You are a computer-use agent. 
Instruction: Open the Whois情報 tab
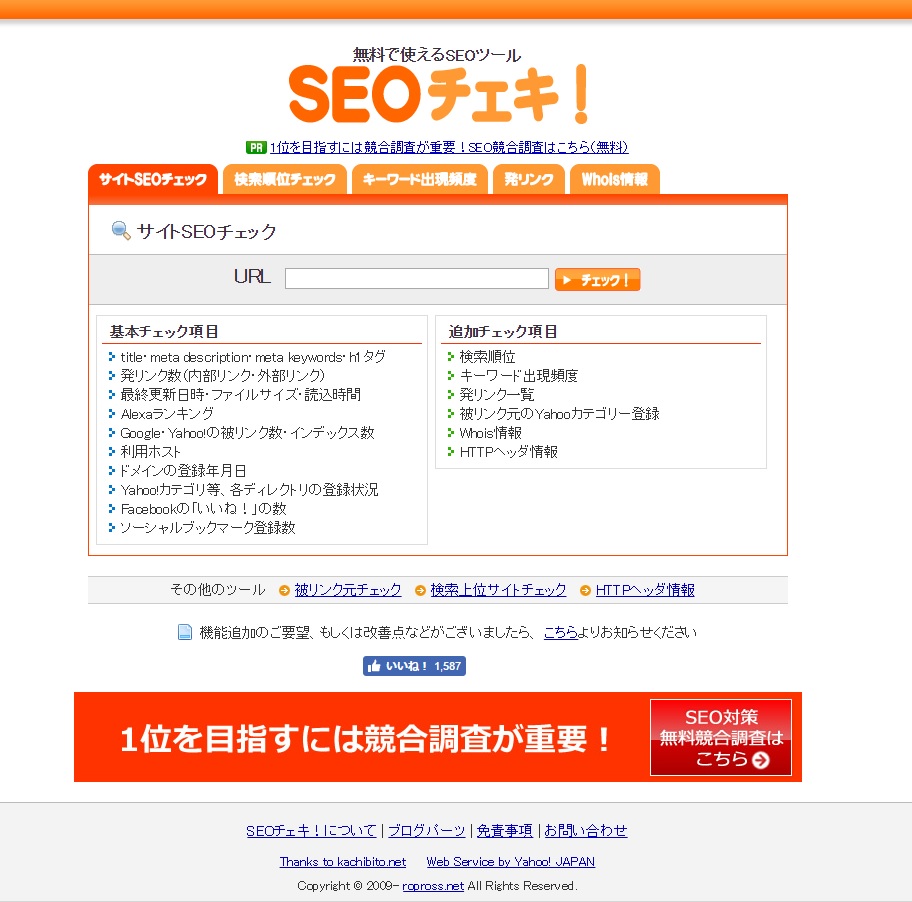click(x=615, y=179)
